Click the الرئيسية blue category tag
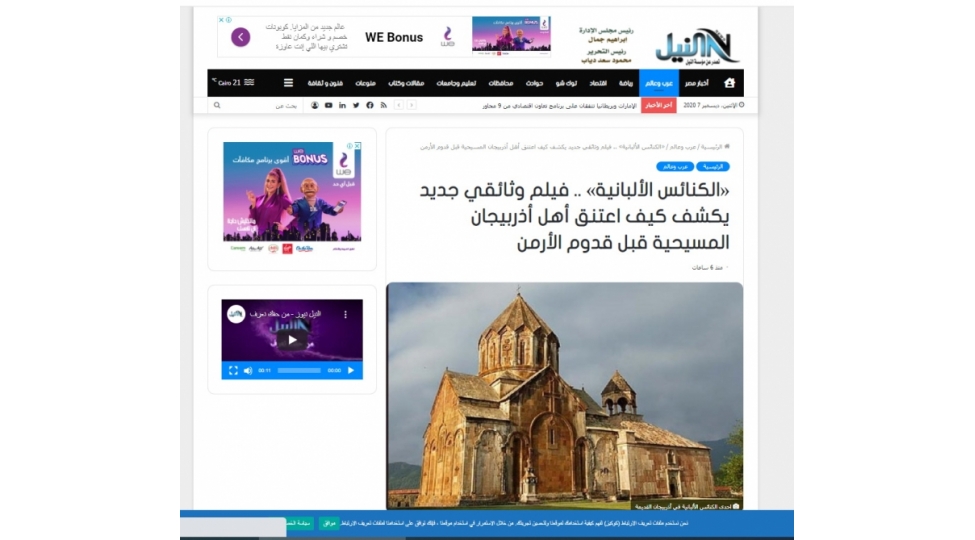This screenshot has height=540, width=975. click(713, 167)
